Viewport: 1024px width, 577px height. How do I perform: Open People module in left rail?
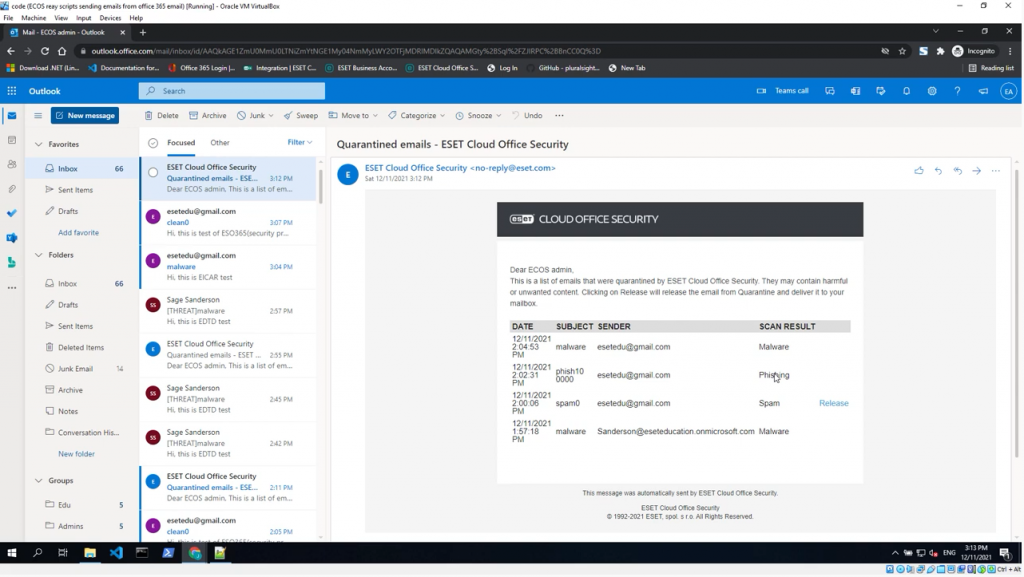point(12,164)
